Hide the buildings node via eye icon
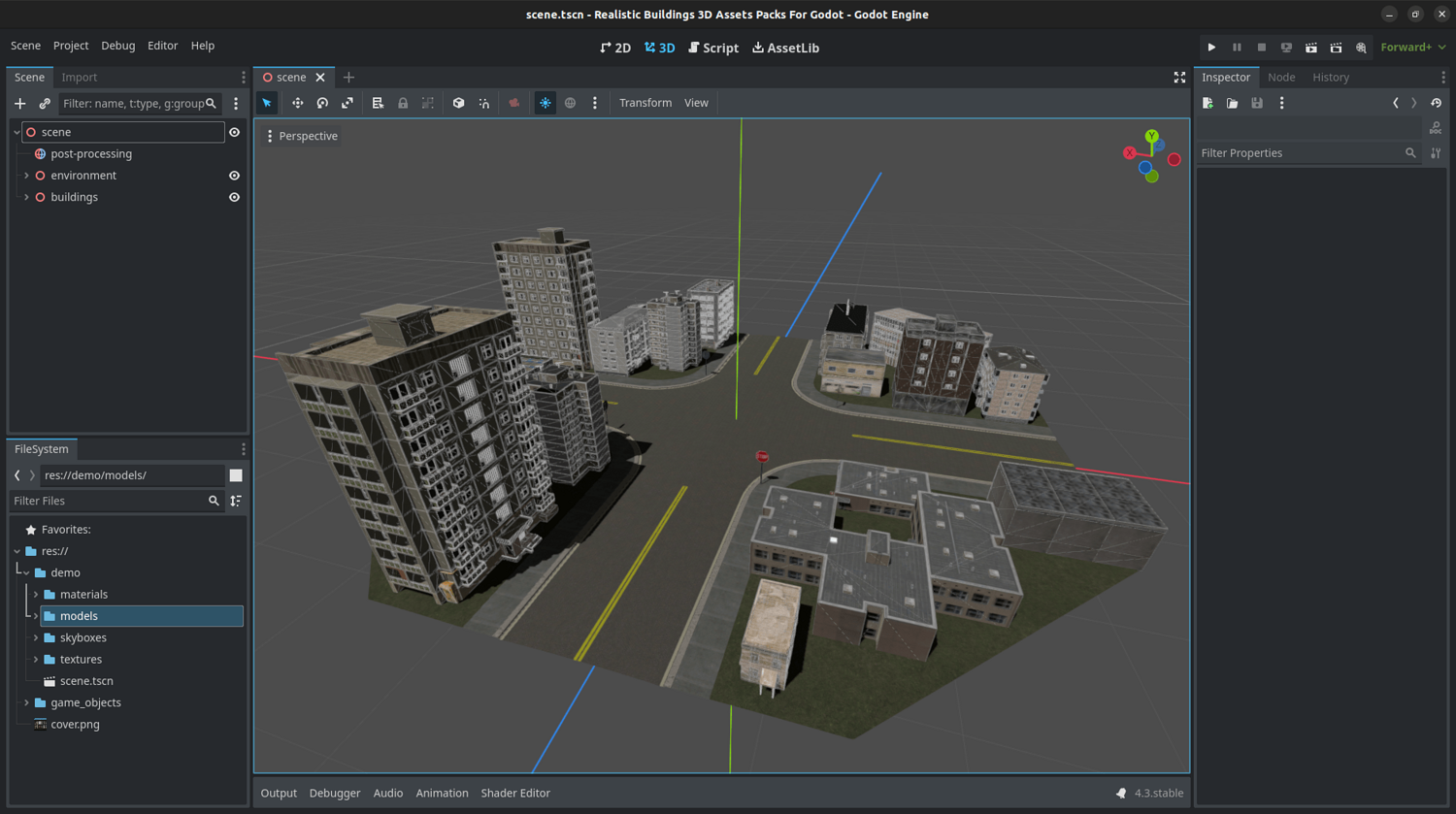Image resolution: width=1456 pixels, height=814 pixels. pyautogui.click(x=234, y=197)
